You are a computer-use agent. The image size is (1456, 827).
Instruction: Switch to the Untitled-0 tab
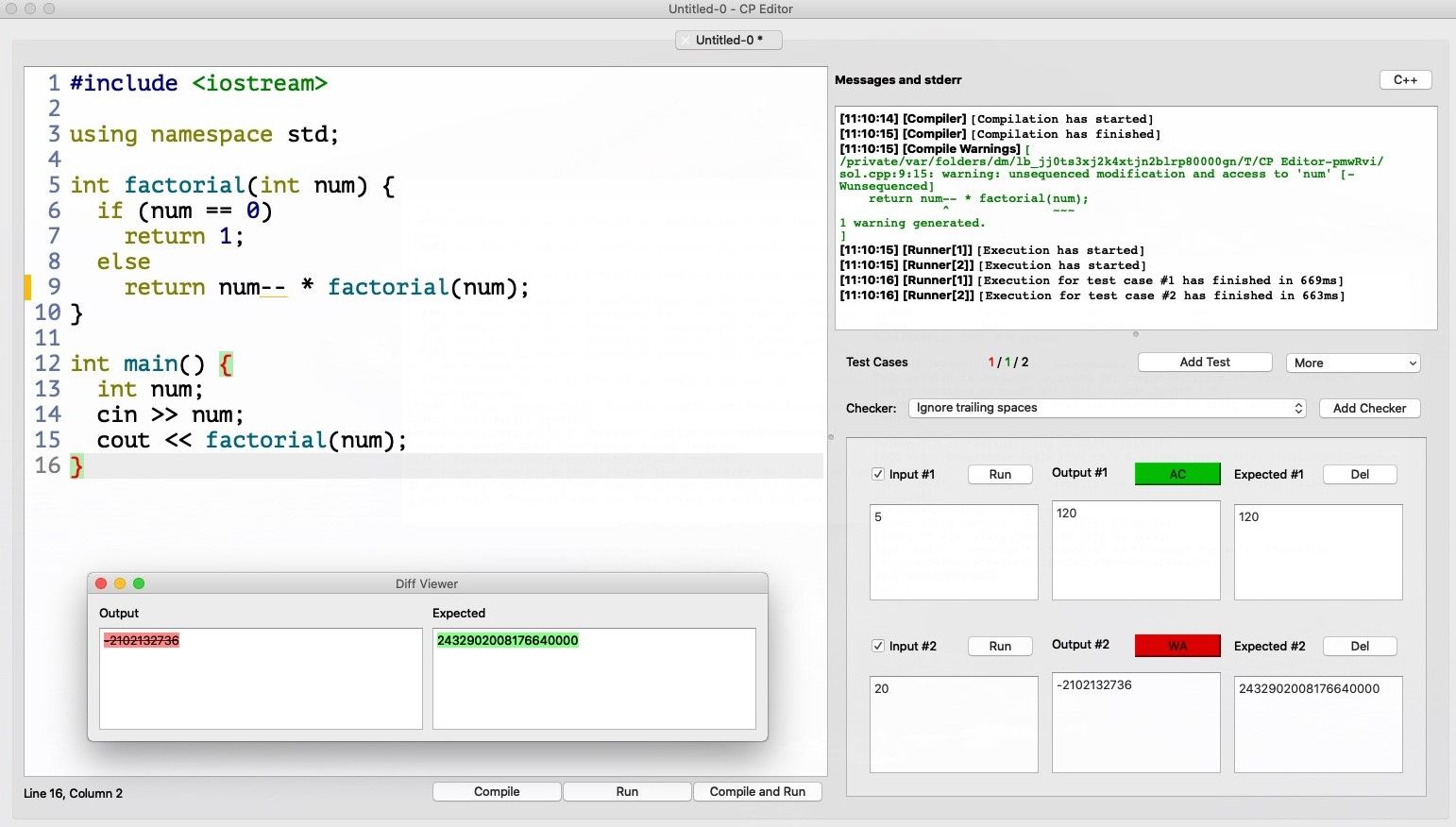click(729, 41)
